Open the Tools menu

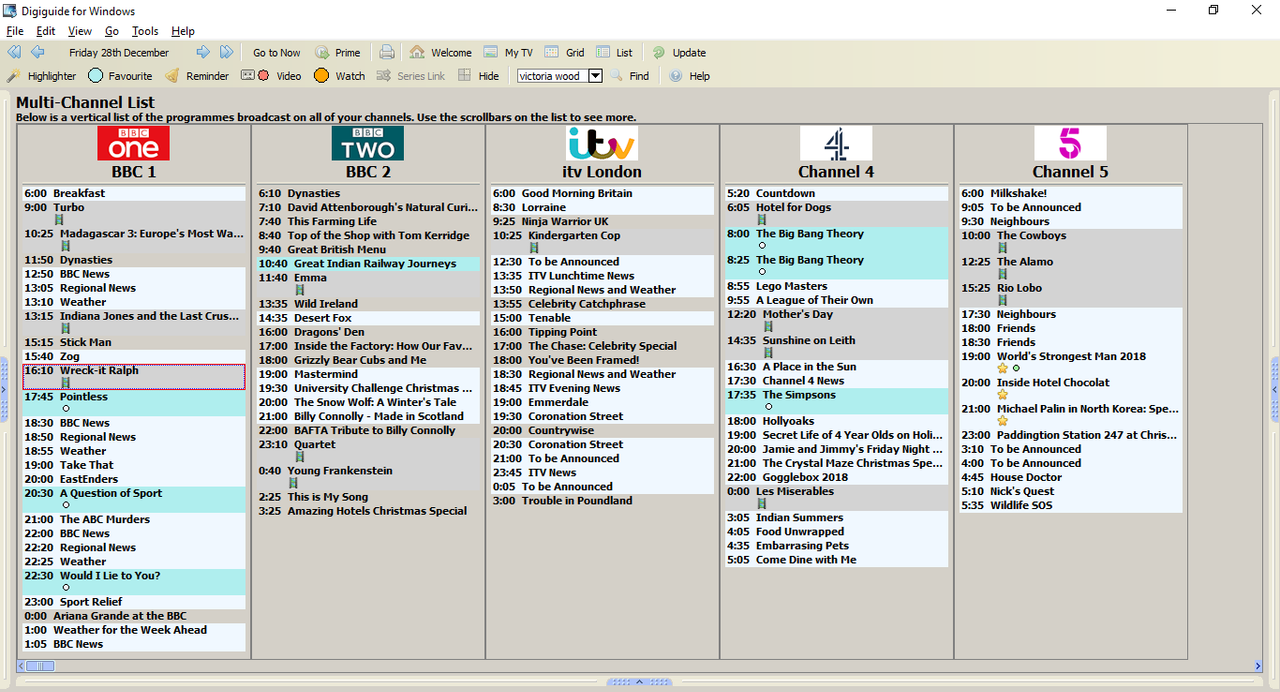[145, 31]
